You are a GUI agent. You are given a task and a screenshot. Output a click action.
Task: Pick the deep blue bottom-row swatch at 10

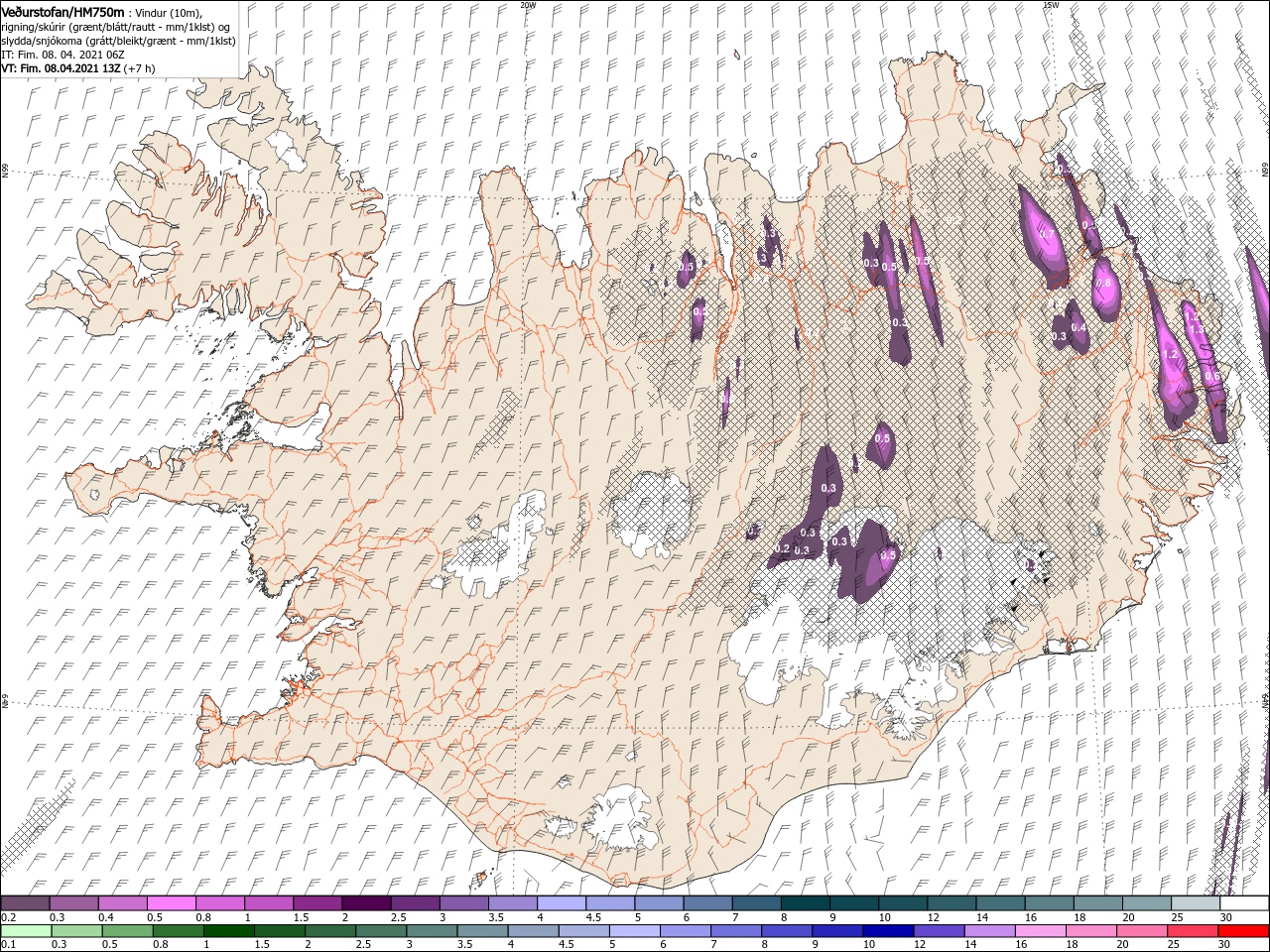click(x=888, y=931)
